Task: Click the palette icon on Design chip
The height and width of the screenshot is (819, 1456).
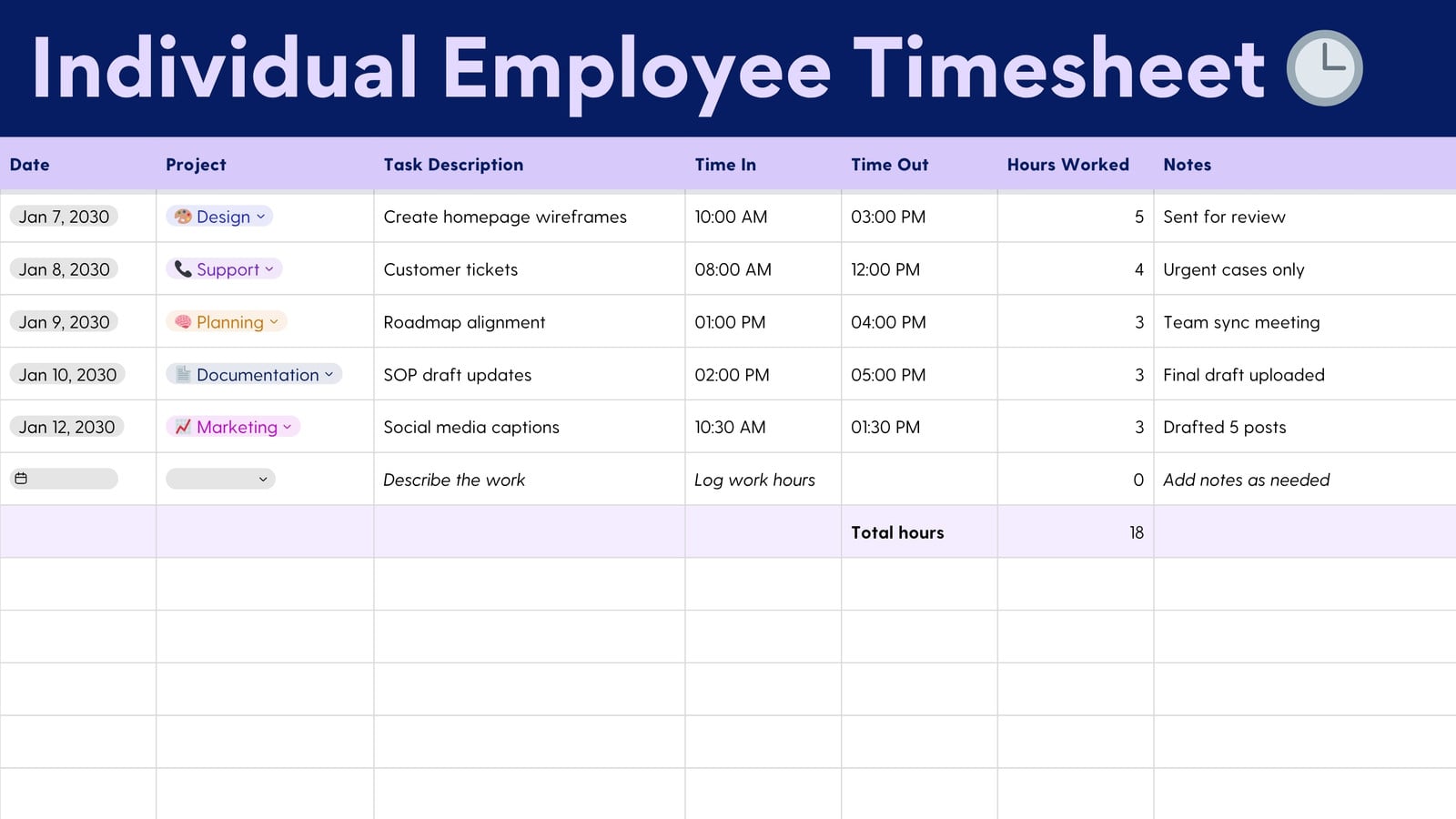Action: point(183,217)
